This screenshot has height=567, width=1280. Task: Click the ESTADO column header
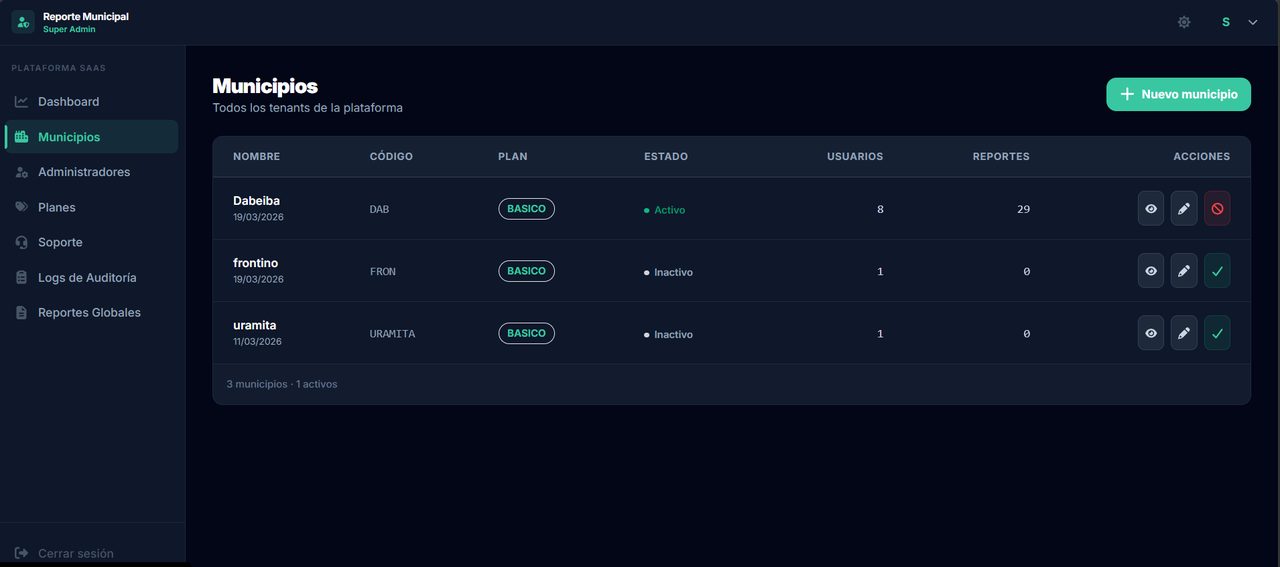[x=666, y=157]
